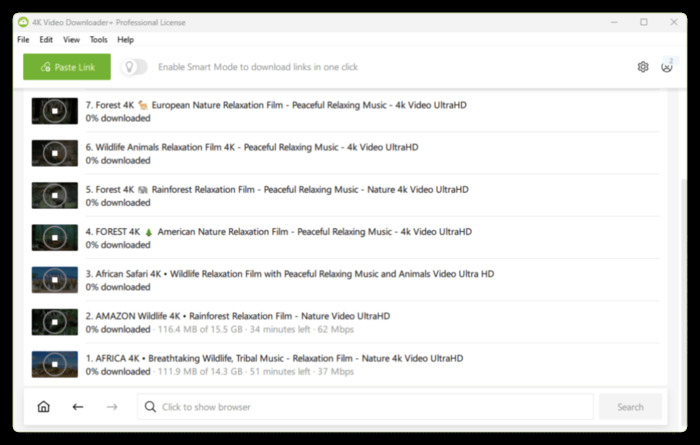Minimize the 4K Video Downloader window
The image size is (700, 445).
pyautogui.click(x=614, y=22)
